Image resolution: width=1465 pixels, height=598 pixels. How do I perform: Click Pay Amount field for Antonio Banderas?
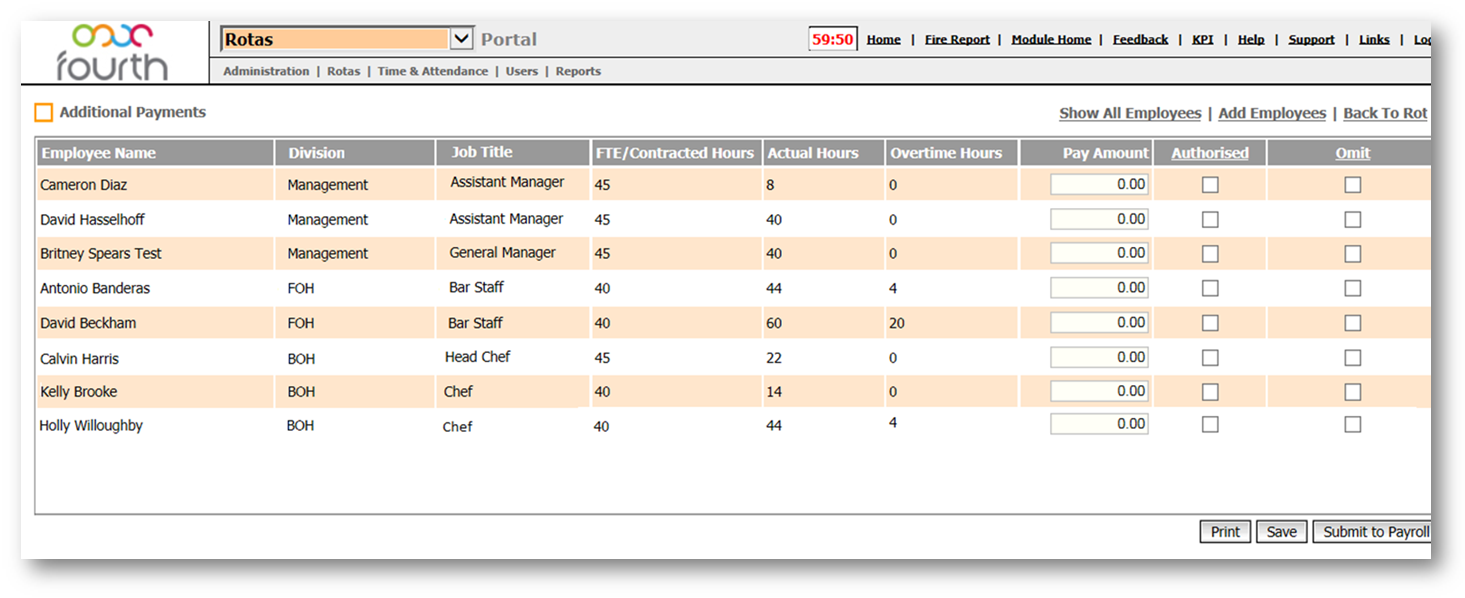[1099, 288]
